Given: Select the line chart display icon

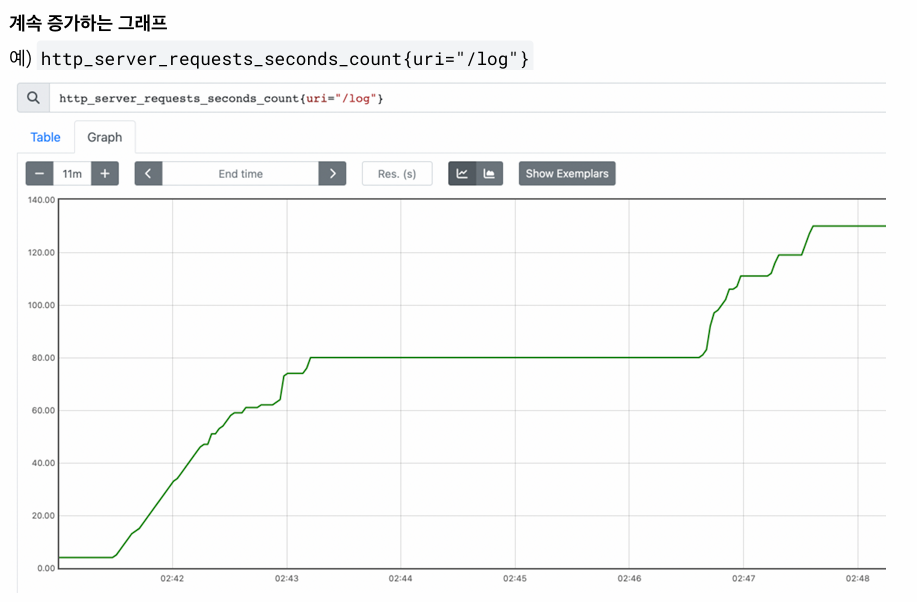Looking at the screenshot, I should point(462,174).
